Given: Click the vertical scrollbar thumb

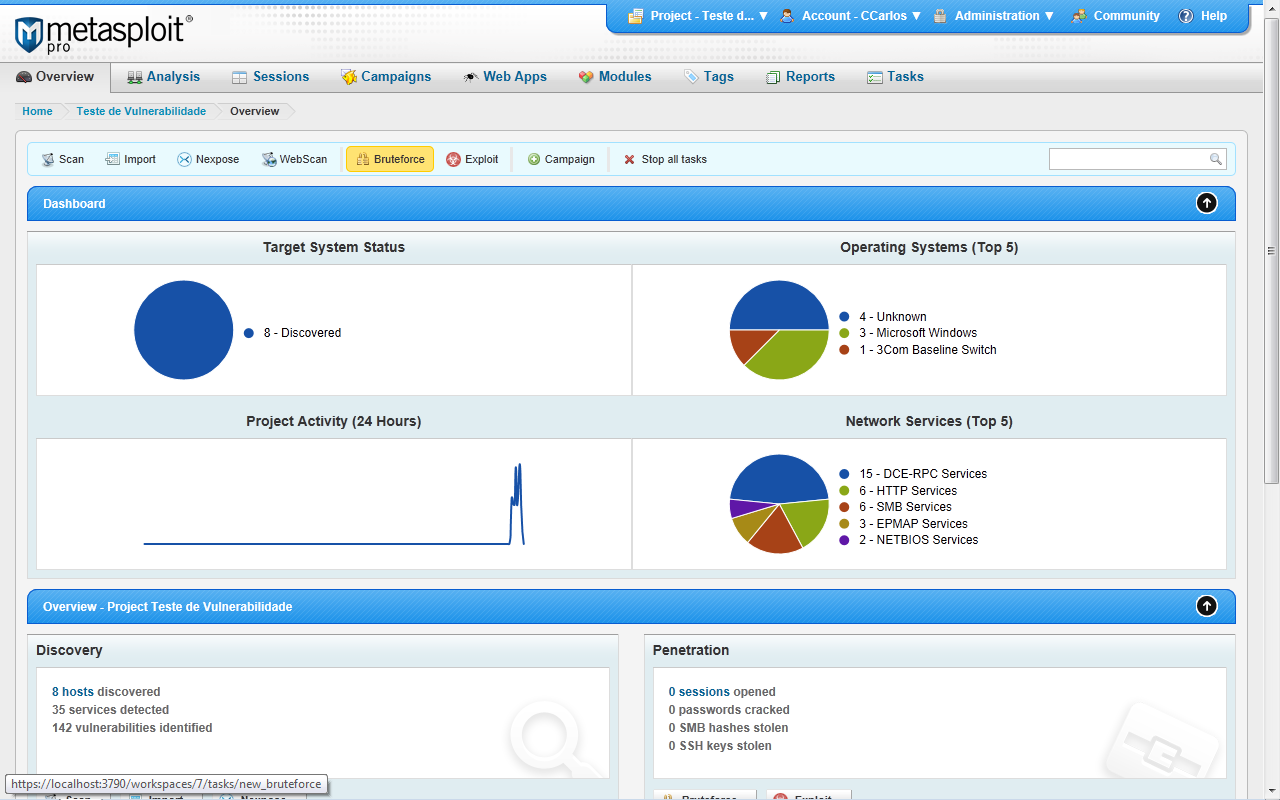Looking at the screenshot, I should click(1272, 250).
